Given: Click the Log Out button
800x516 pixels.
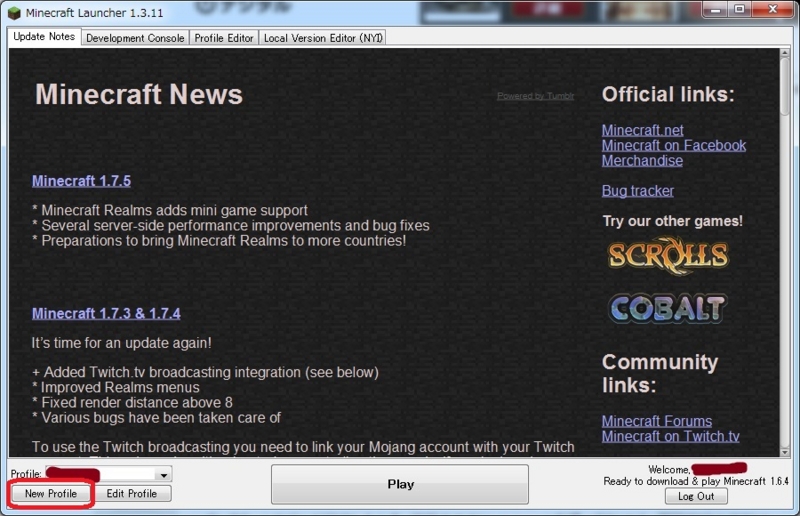Looking at the screenshot, I should pos(696,496).
